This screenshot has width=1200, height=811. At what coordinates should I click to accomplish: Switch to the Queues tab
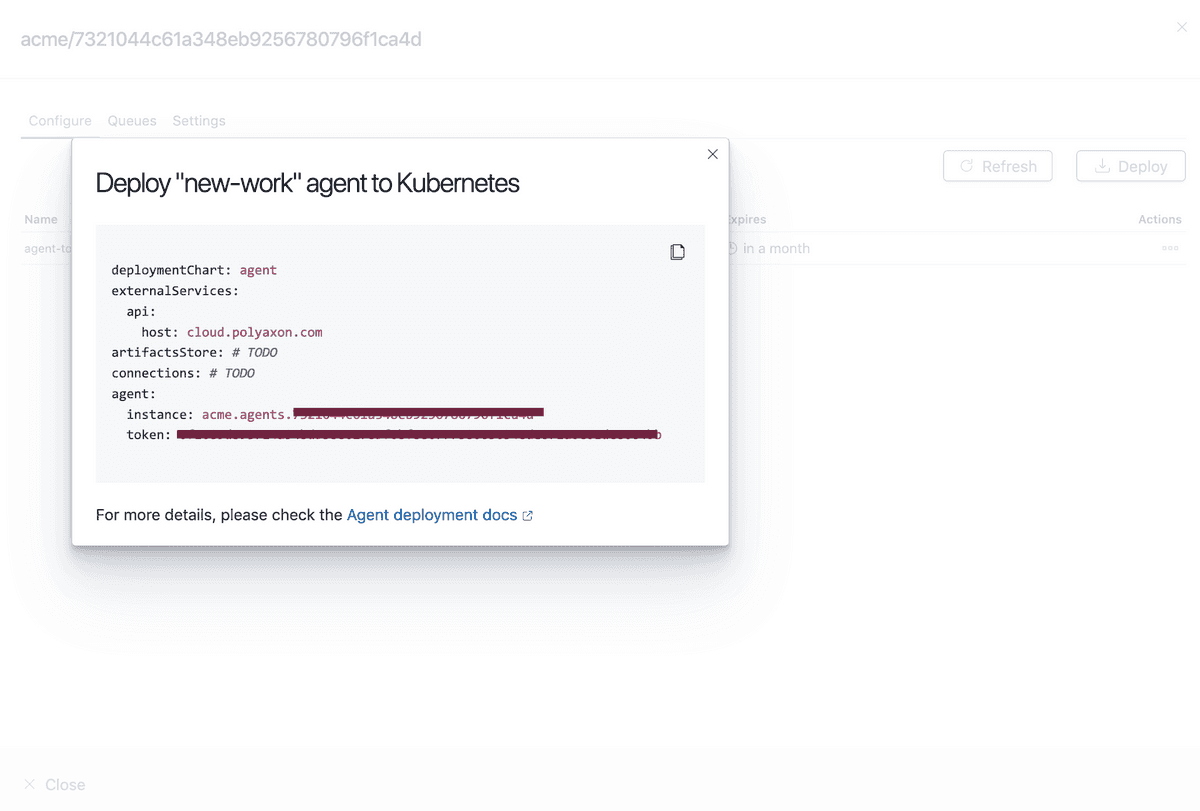click(x=132, y=121)
